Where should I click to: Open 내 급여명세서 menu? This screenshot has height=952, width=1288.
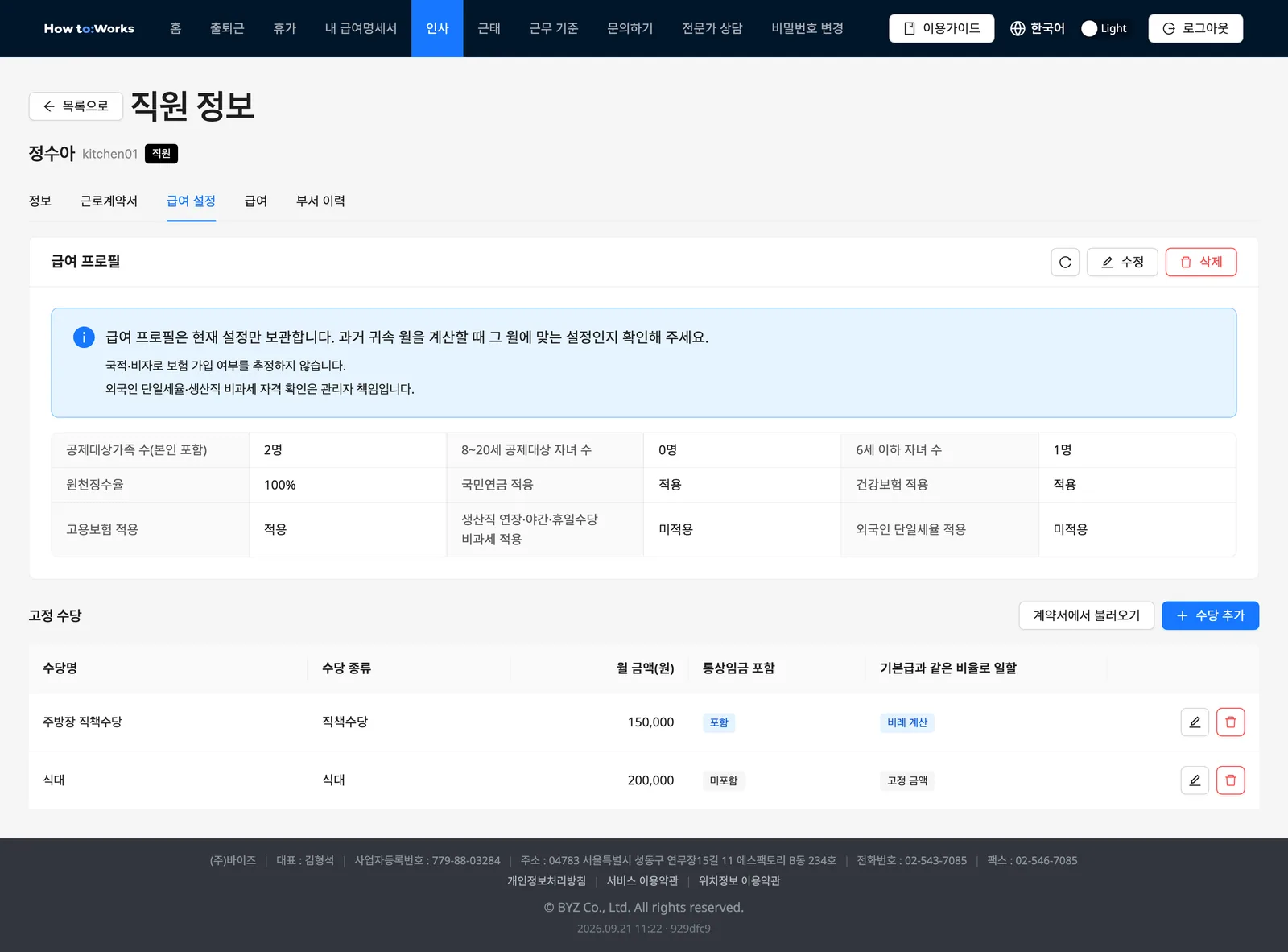(361, 28)
